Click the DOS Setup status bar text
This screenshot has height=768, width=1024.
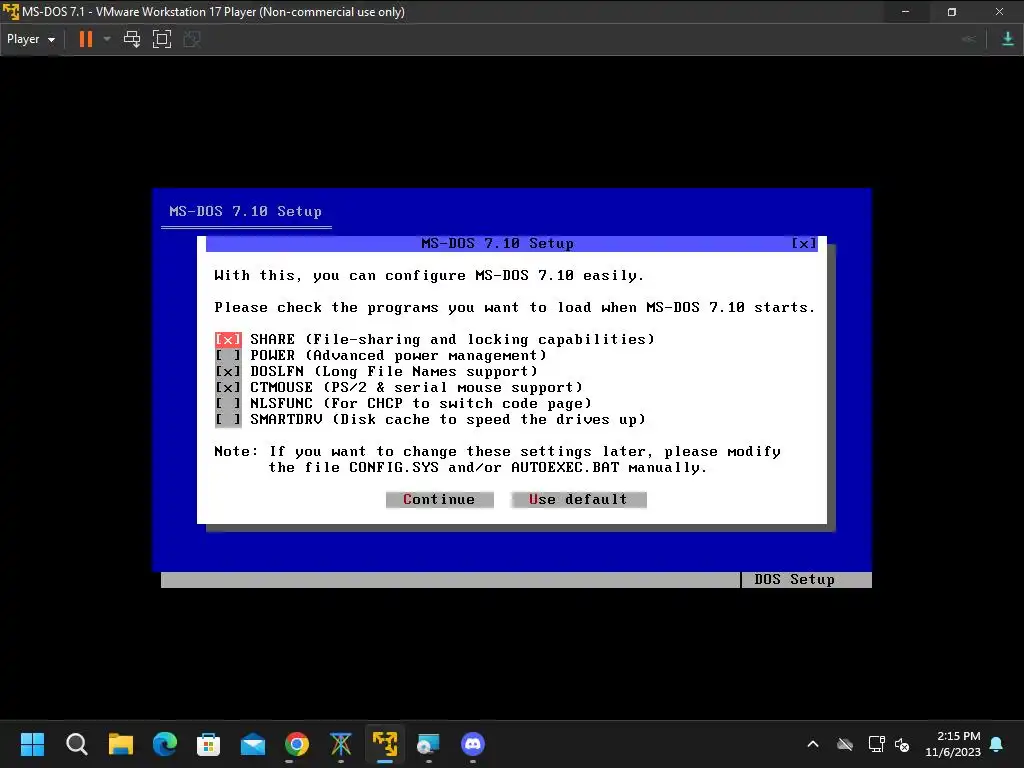pos(794,579)
